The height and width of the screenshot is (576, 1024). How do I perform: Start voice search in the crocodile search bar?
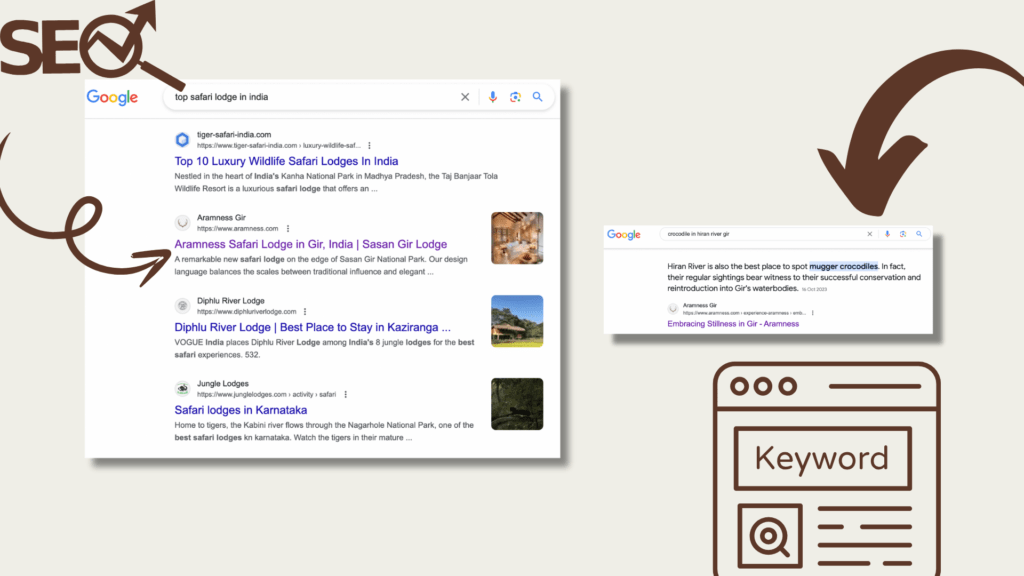click(x=887, y=234)
